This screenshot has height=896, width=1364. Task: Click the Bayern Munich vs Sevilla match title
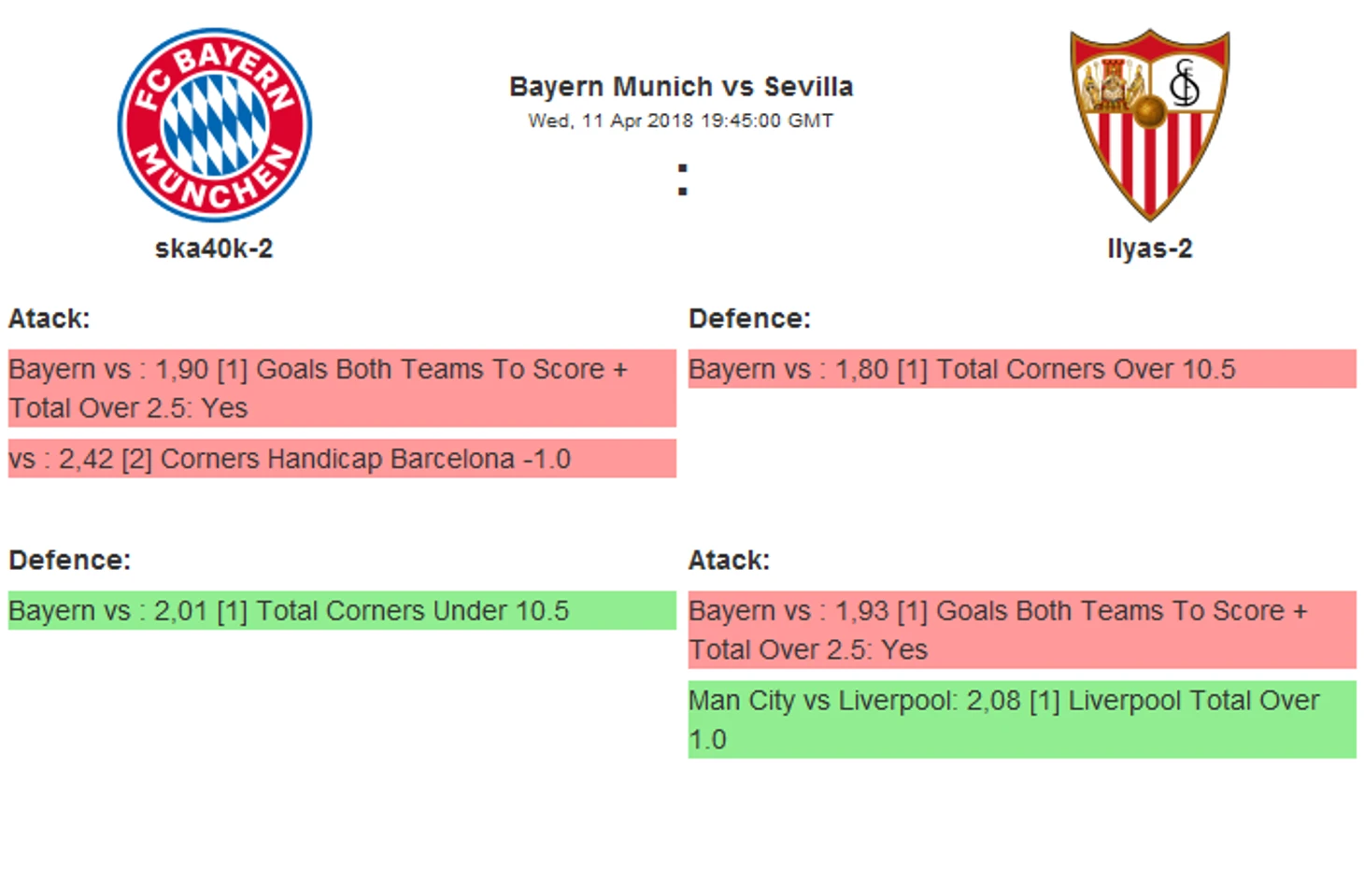coord(681,87)
